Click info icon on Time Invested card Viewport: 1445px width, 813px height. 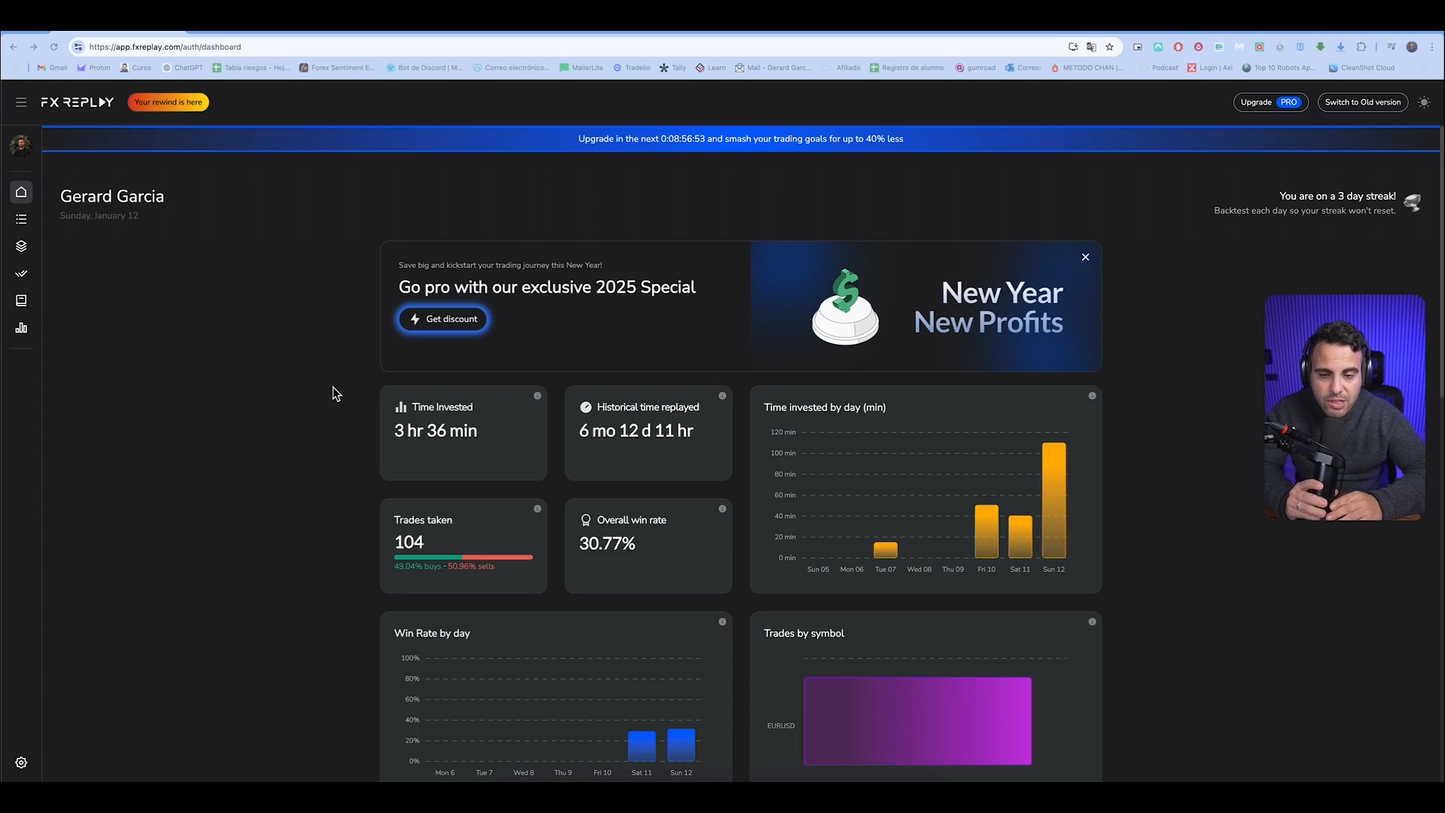(x=537, y=396)
